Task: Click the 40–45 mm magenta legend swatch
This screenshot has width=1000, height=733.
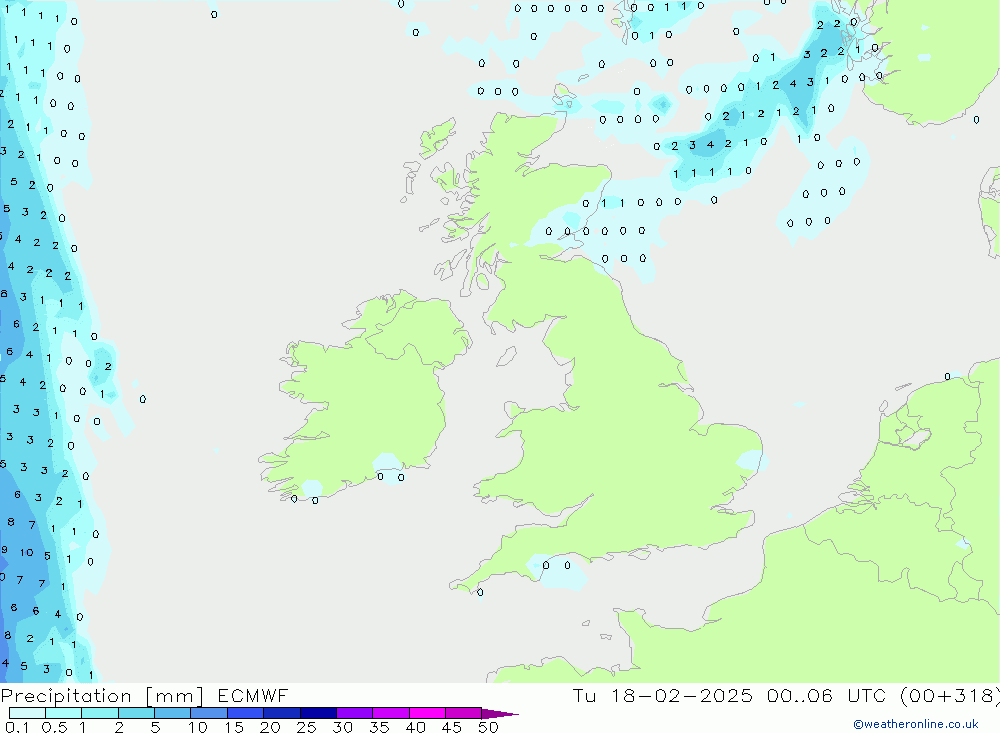Action: click(x=427, y=713)
